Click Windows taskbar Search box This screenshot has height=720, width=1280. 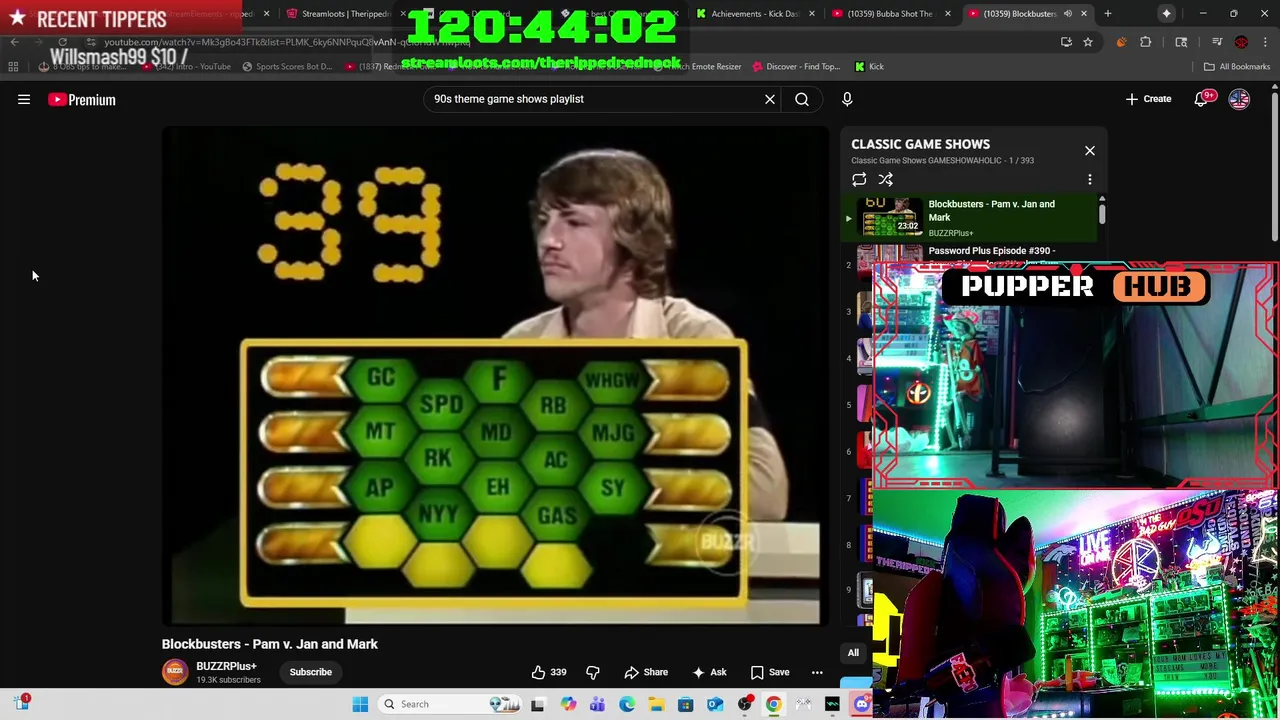[x=450, y=704]
